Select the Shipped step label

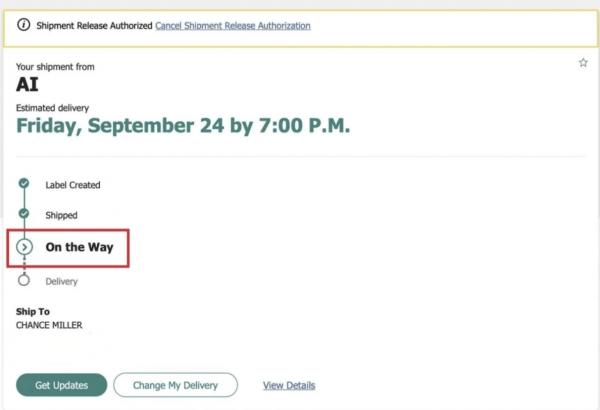(x=61, y=215)
